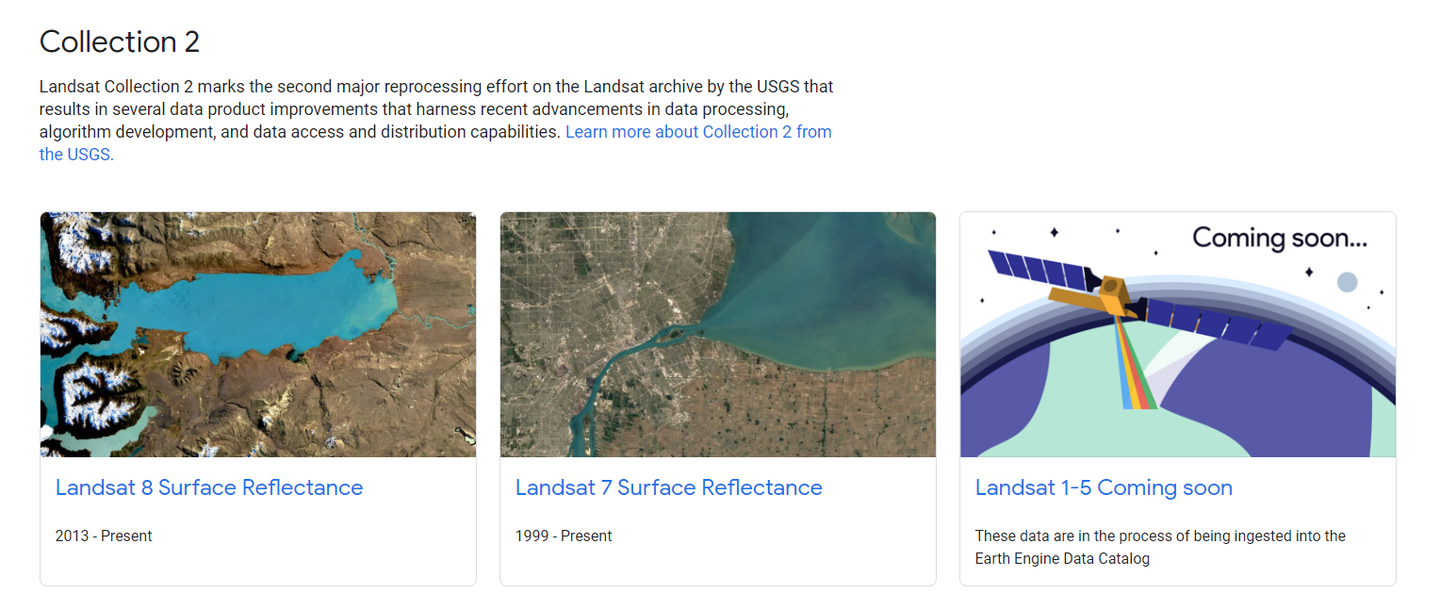The height and width of the screenshot is (610, 1440).
Task: Click the gray moon in the illustration
Action: click(1347, 282)
